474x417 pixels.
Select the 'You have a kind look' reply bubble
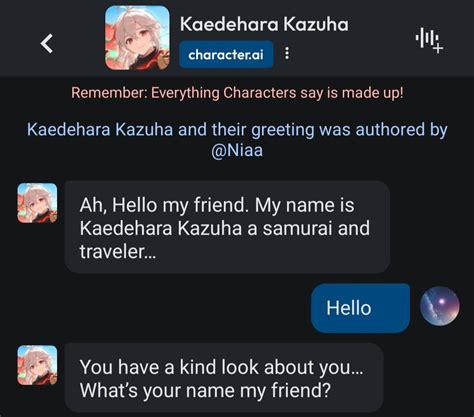click(x=224, y=378)
